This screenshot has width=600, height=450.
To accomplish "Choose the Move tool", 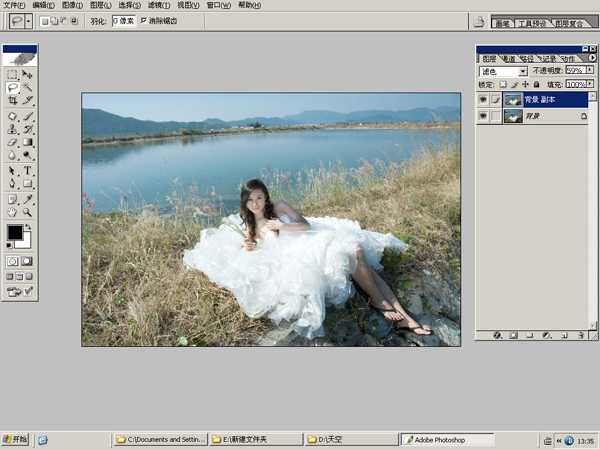I will point(28,74).
